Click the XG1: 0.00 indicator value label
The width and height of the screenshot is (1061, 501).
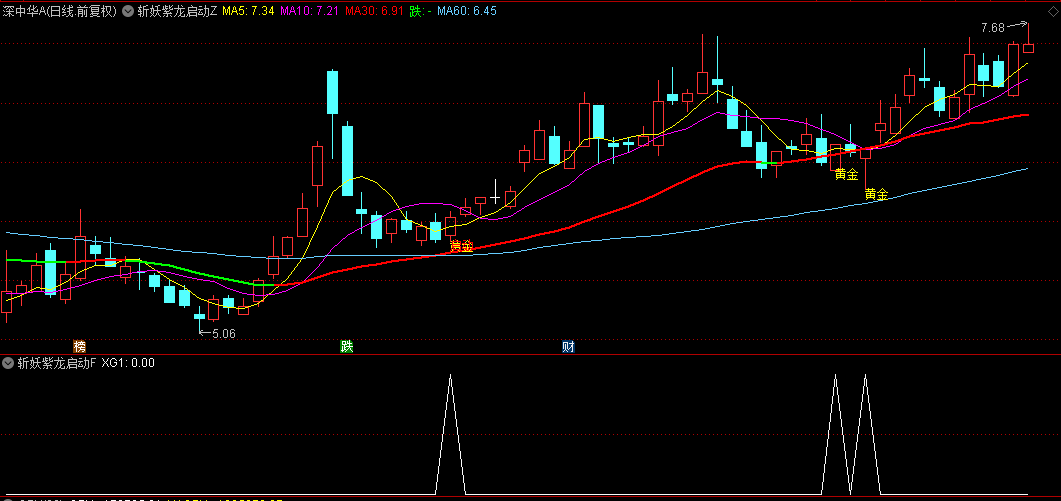point(128,363)
